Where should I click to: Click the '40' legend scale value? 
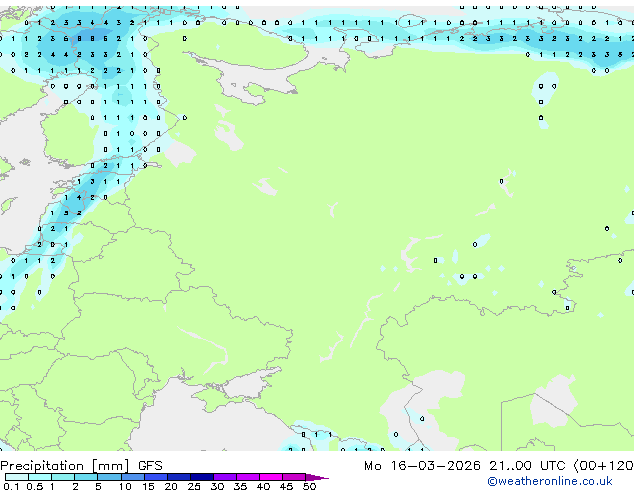pyautogui.click(x=263, y=486)
